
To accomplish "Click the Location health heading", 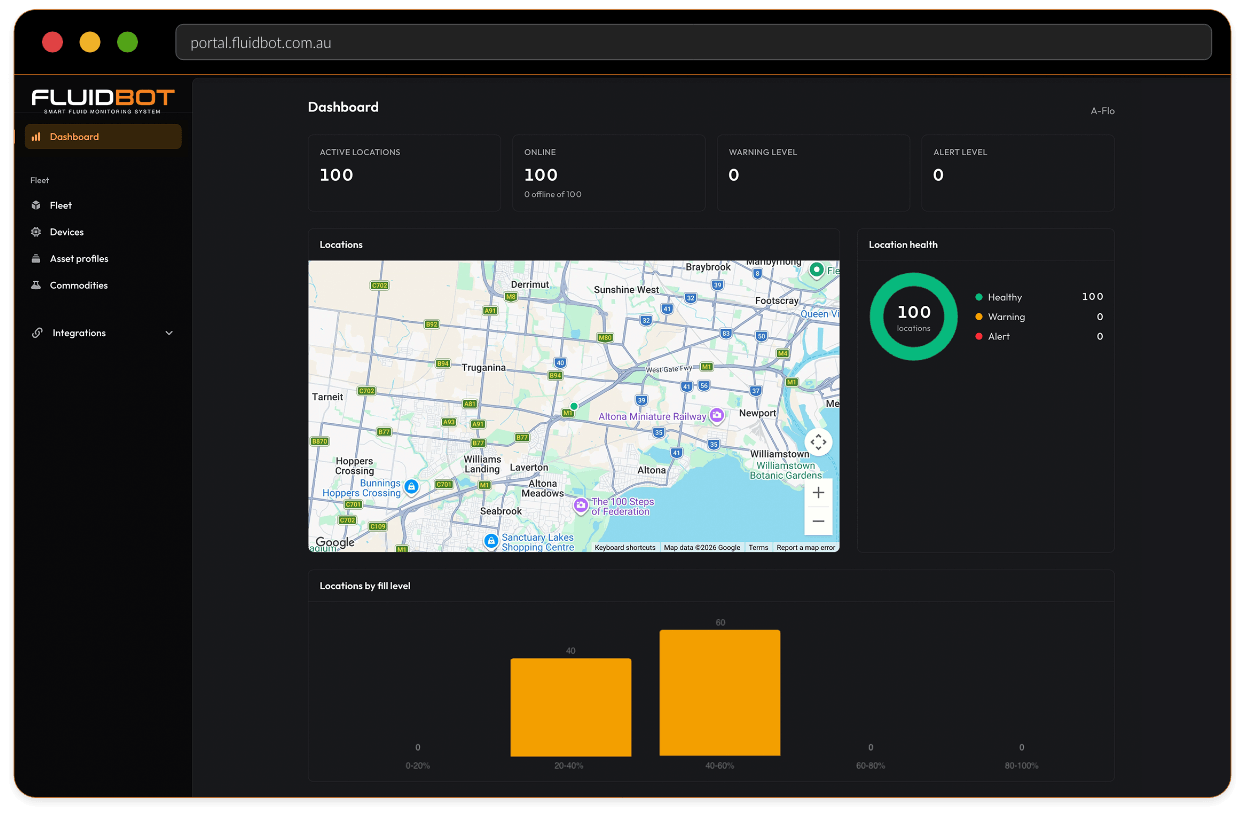I will 903,245.
